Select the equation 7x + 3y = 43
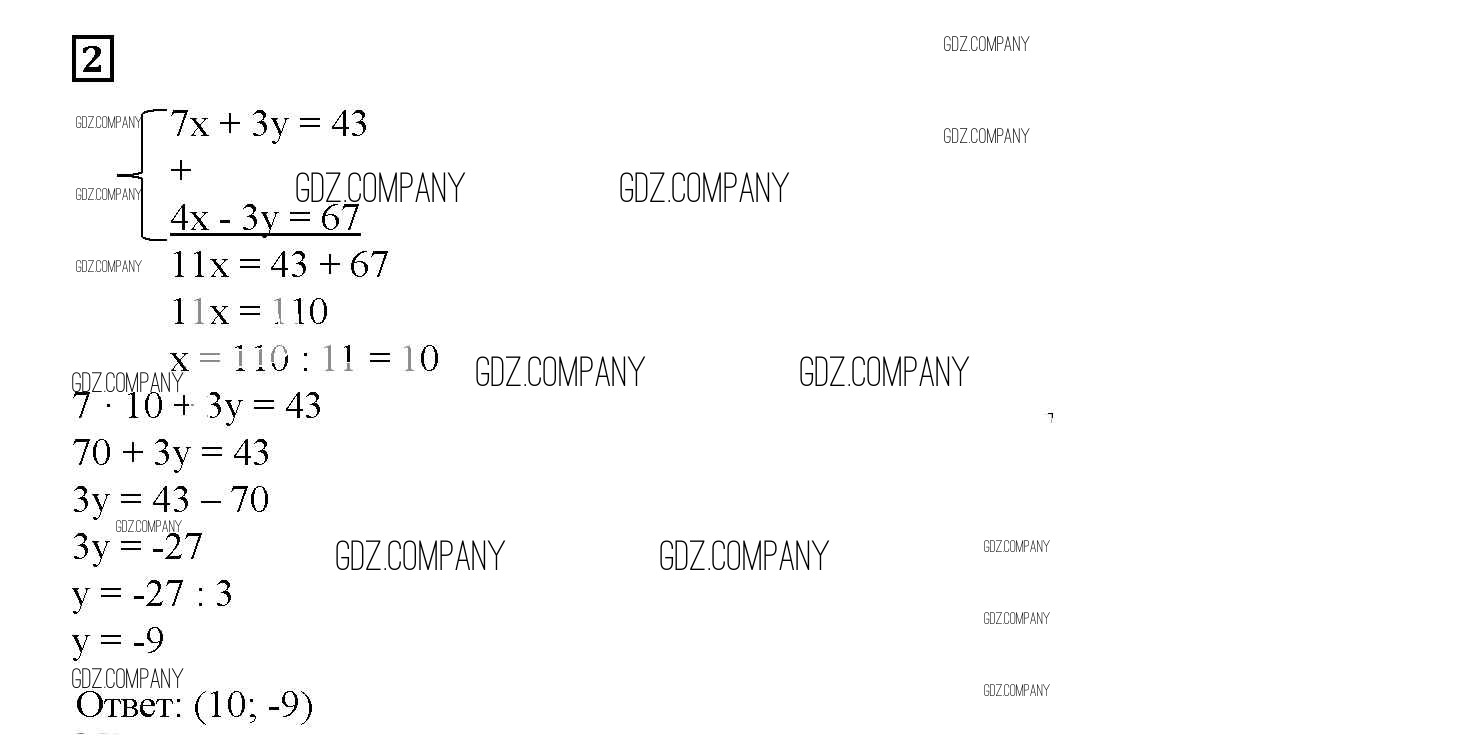 pos(268,124)
